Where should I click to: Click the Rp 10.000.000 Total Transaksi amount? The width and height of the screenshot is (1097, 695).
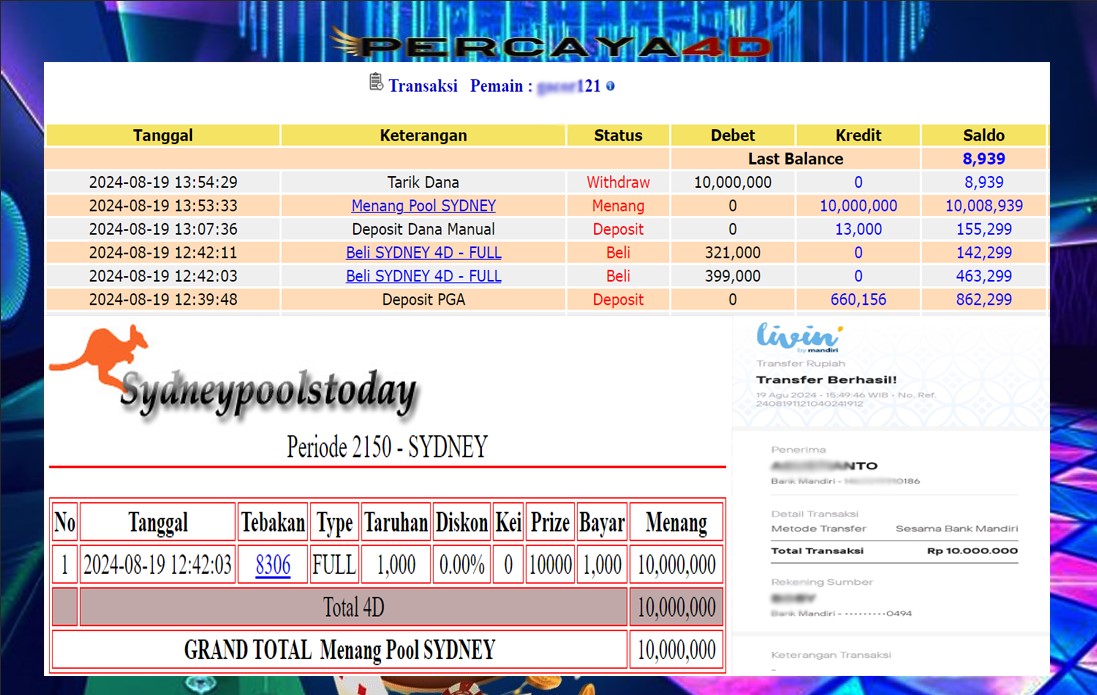971,551
